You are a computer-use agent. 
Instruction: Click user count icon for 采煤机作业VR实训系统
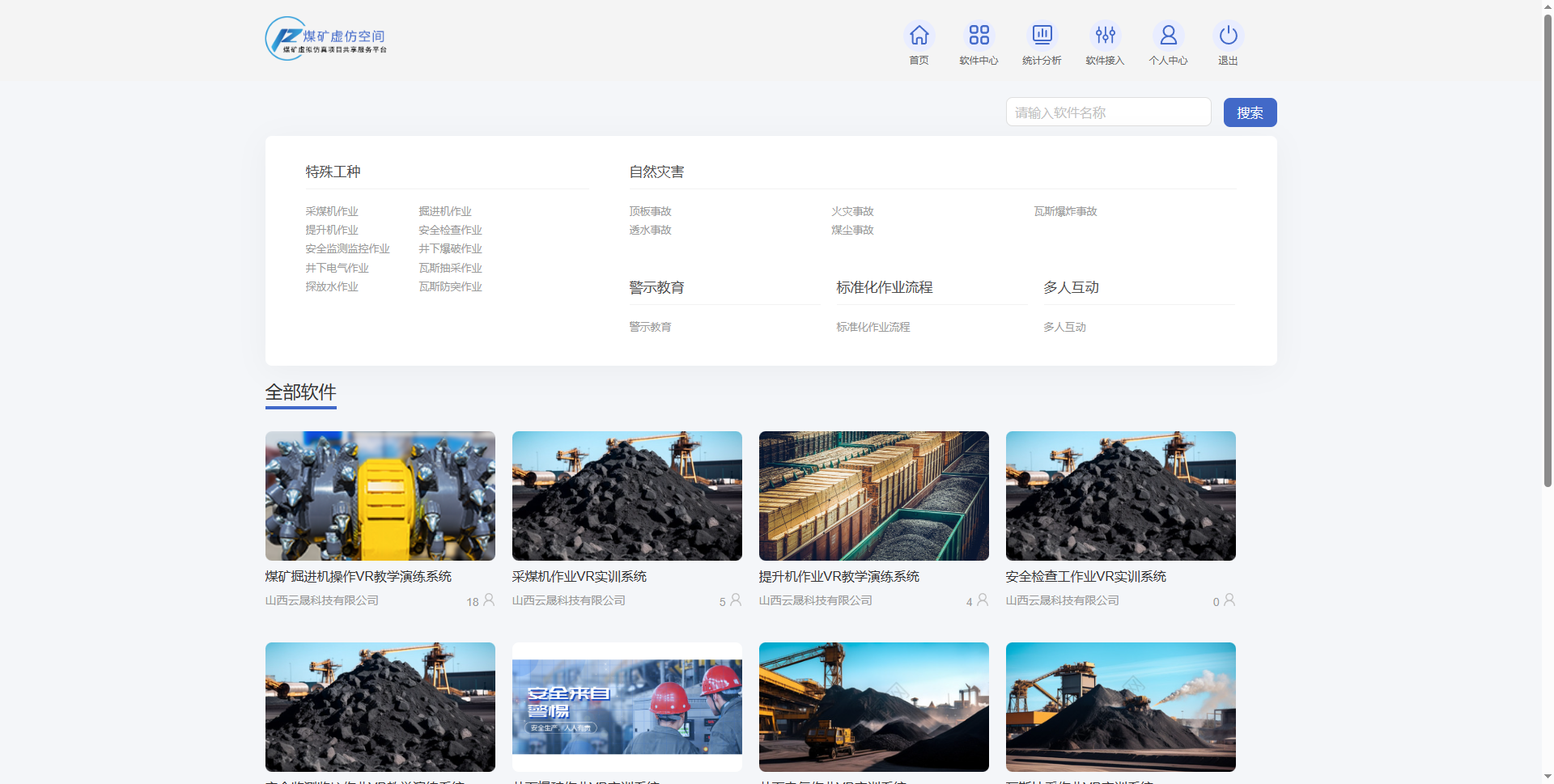736,600
